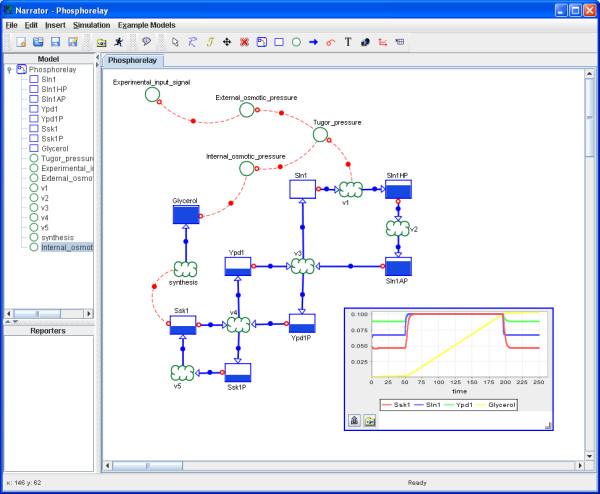Choose the text T tool
Viewport: 600px width, 494px height.
click(x=347, y=43)
